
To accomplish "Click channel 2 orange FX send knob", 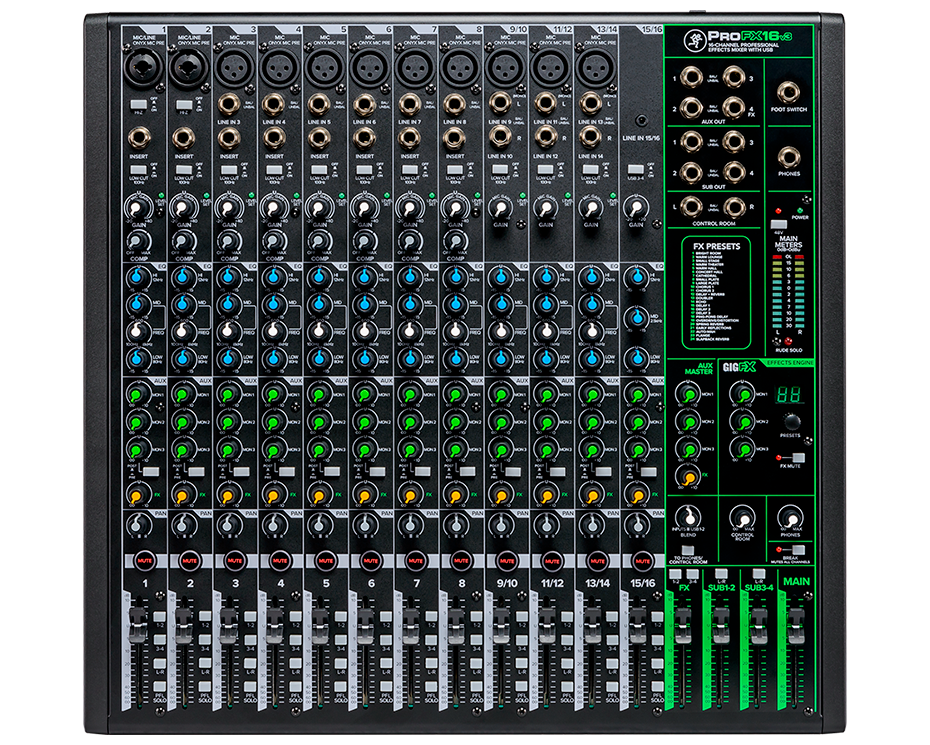I will click(x=183, y=494).
